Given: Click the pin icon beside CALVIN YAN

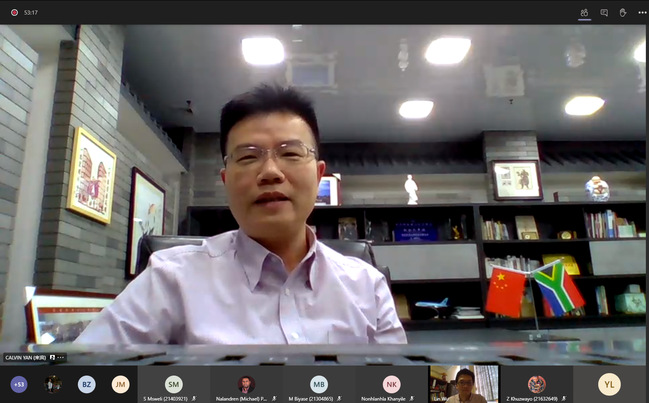Looking at the screenshot, I should 52,357.
